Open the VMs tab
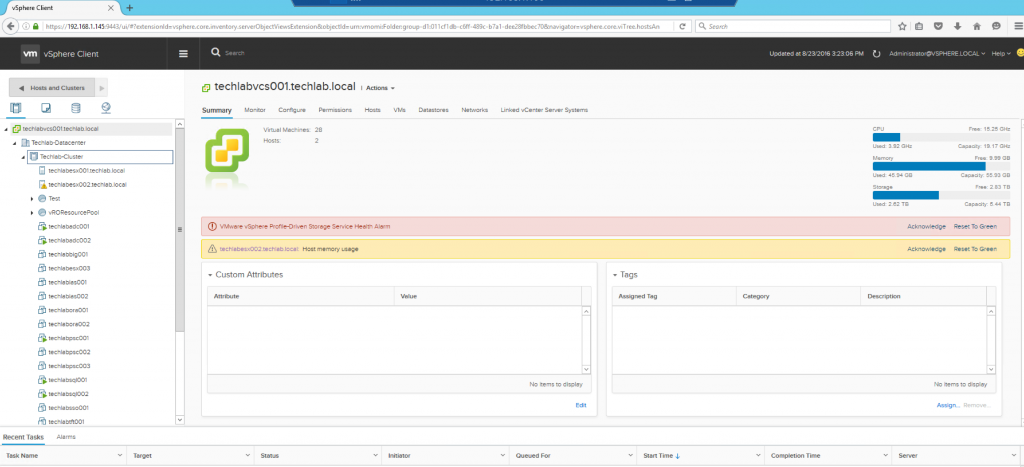 pyautogui.click(x=400, y=110)
